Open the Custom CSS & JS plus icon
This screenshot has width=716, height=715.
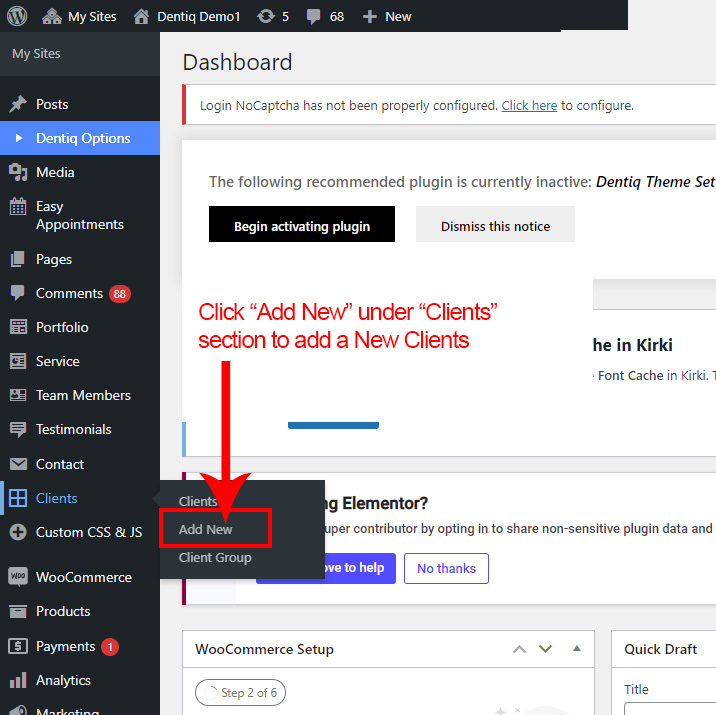point(18,532)
